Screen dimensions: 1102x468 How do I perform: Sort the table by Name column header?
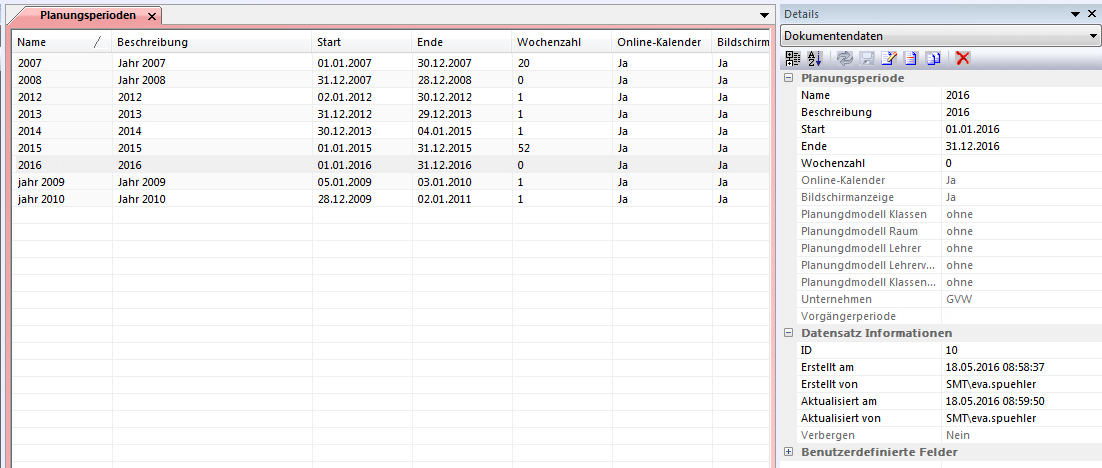(x=55, y=42)
